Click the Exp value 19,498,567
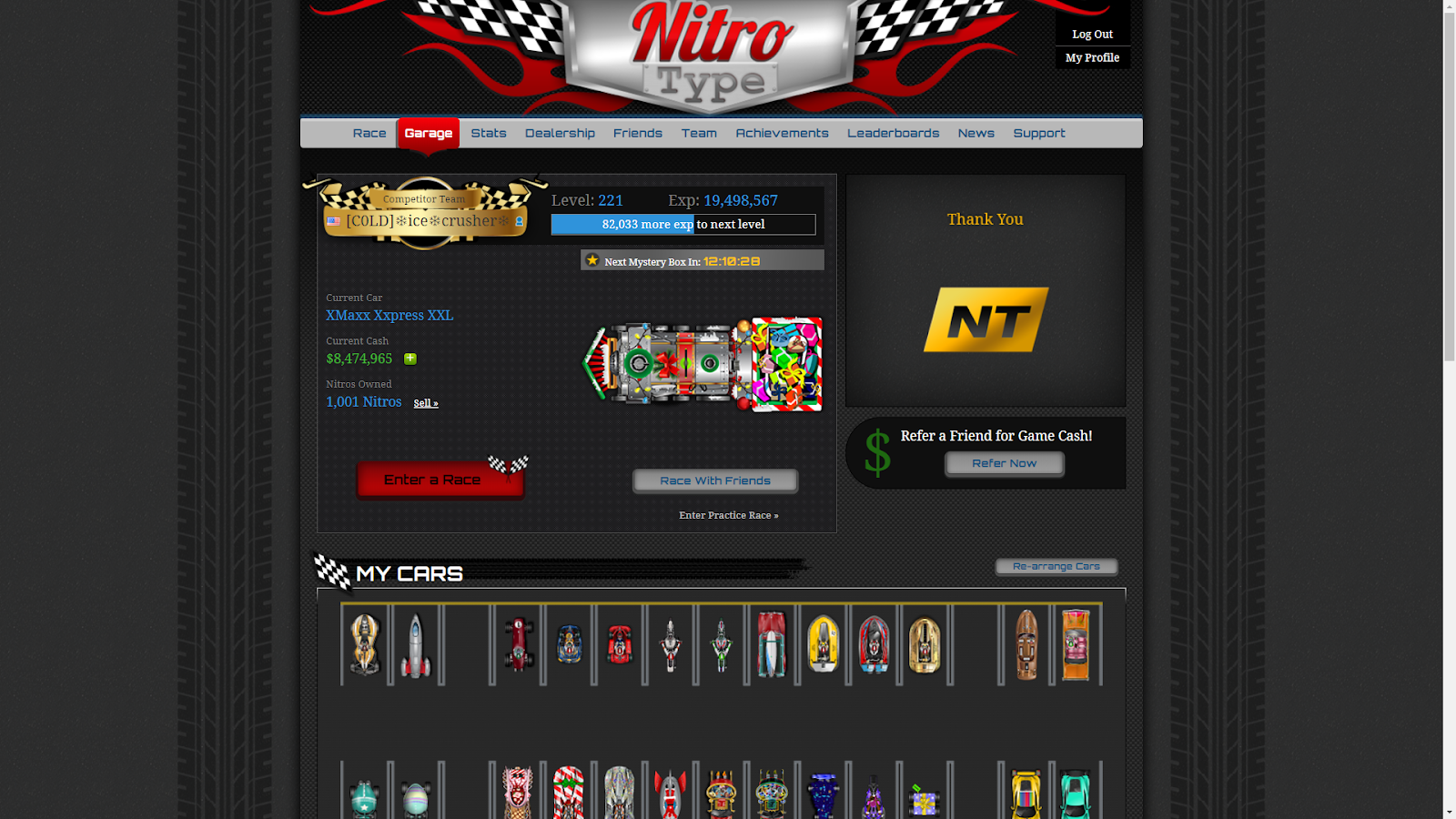The height and width of the screenshot is (819, 1456). [741, 200]
